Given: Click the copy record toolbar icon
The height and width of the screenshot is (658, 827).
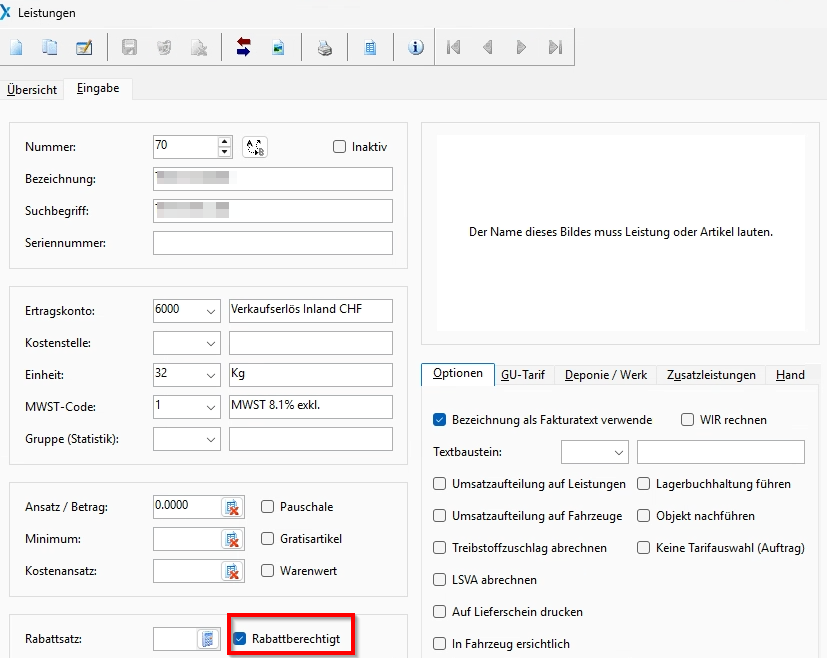Looking at the screenshot, I should 50,47.
